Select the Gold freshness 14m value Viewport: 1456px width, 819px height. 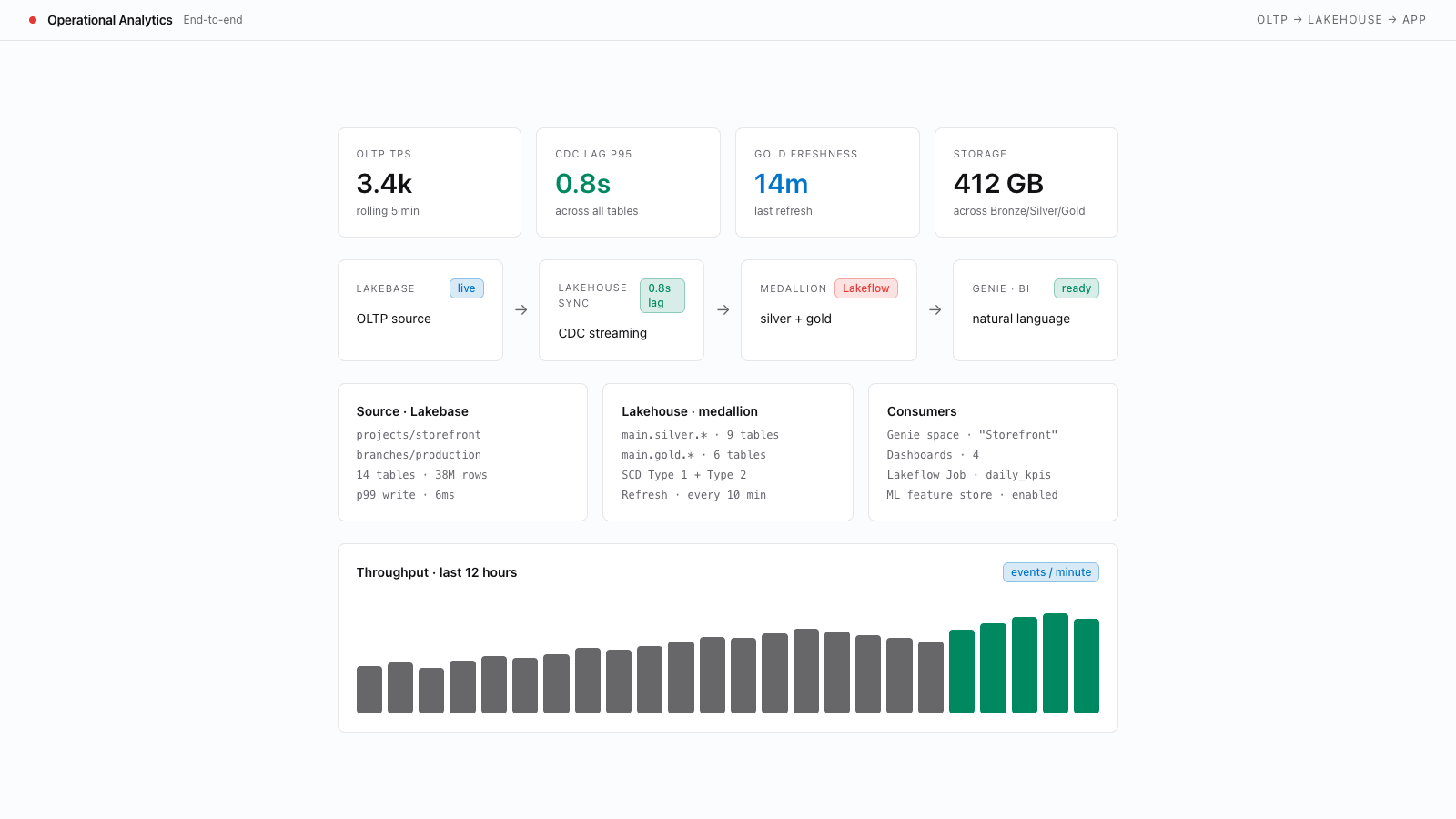click(781, 184)
